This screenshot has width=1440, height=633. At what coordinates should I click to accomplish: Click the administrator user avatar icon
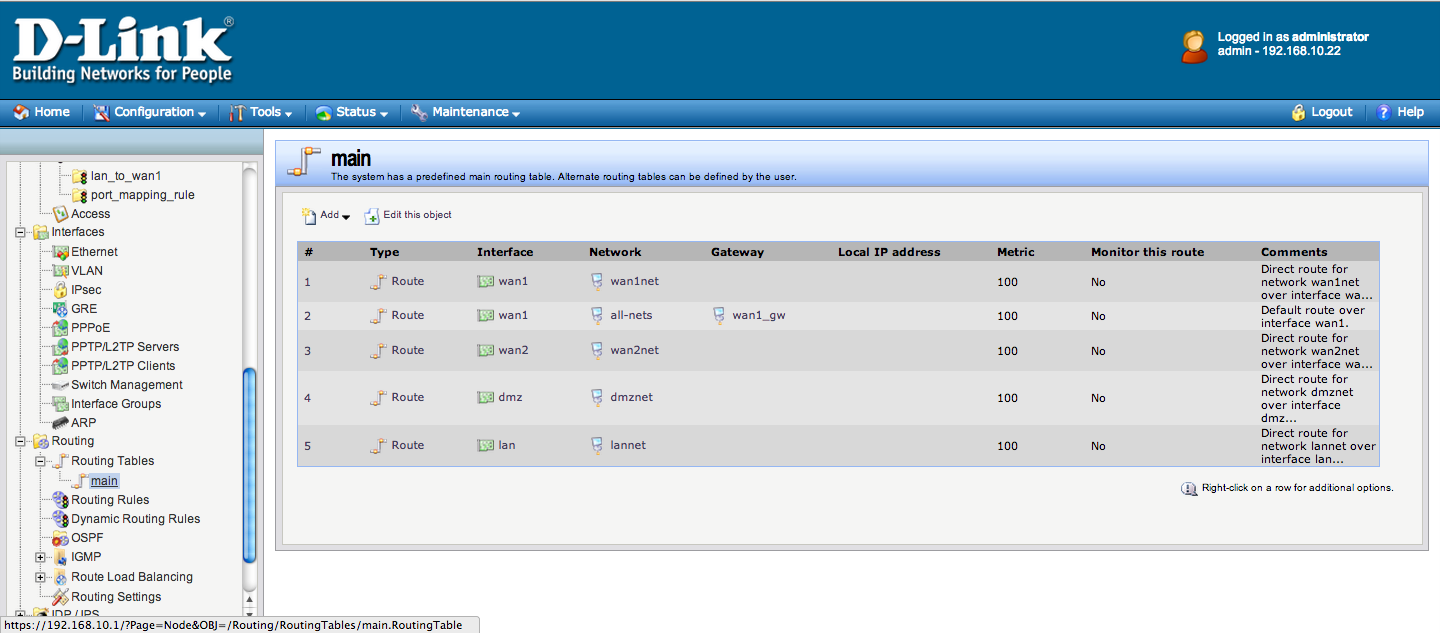pyautogui.click(x=1194, y=46)
